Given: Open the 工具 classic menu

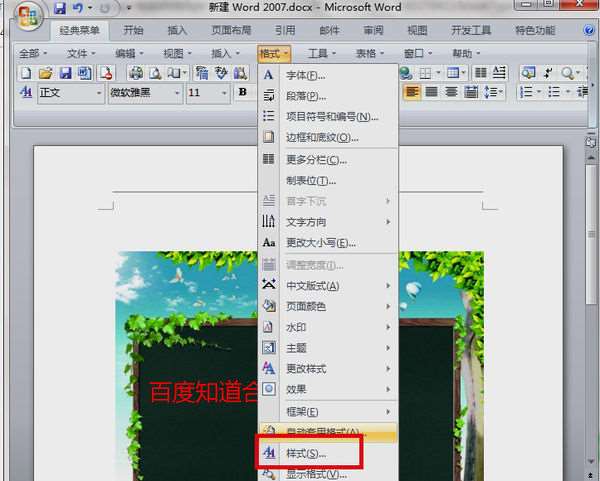Looking at the screenshot, I should pos(322,54).
